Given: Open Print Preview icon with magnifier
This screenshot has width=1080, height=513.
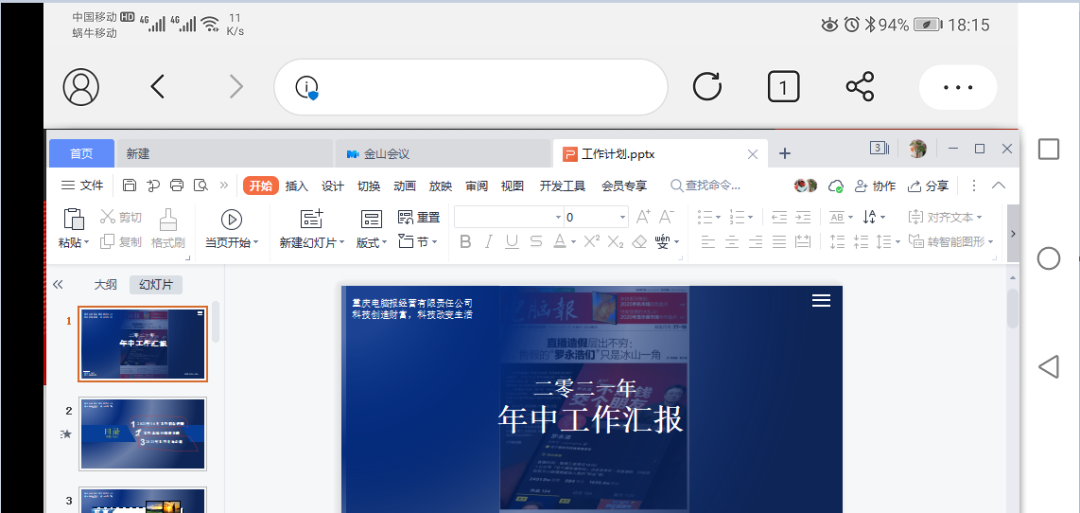Looking at the screenshot, I should click(200, 185).
